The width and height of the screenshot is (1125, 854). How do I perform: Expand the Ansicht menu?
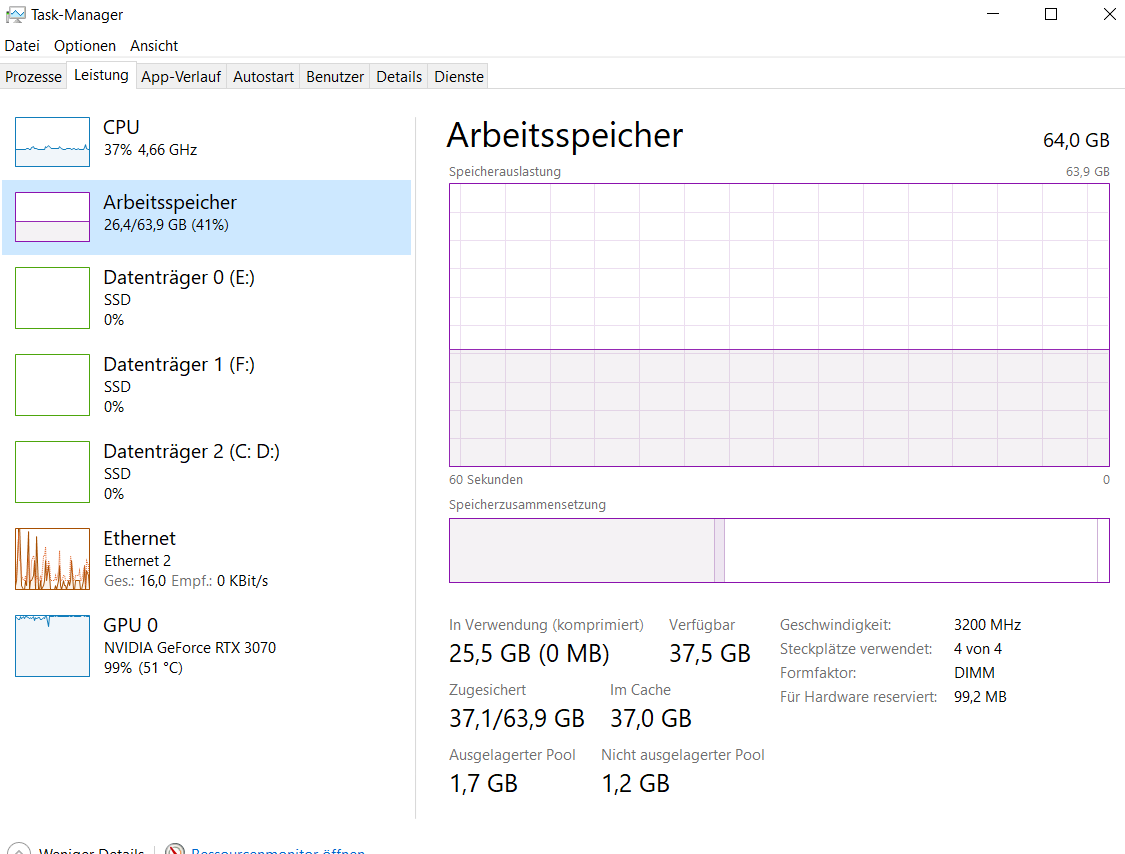tap(154, 46)
